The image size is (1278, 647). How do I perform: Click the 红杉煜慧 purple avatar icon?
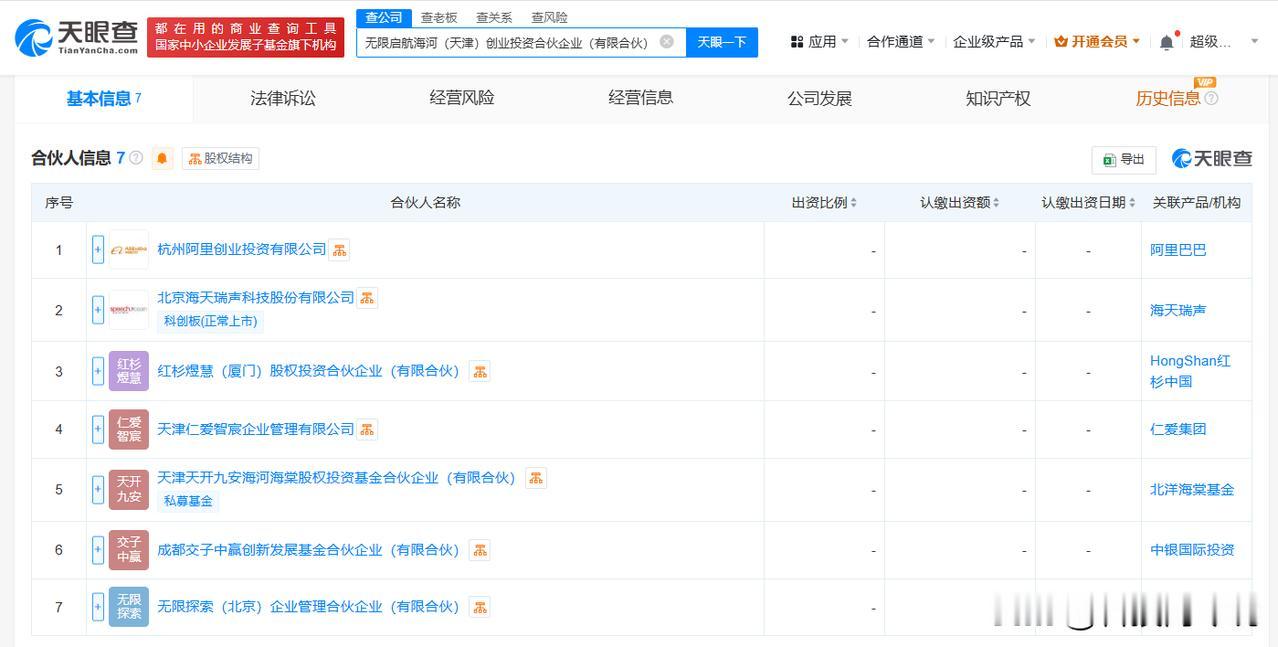[x=129, y=371]
